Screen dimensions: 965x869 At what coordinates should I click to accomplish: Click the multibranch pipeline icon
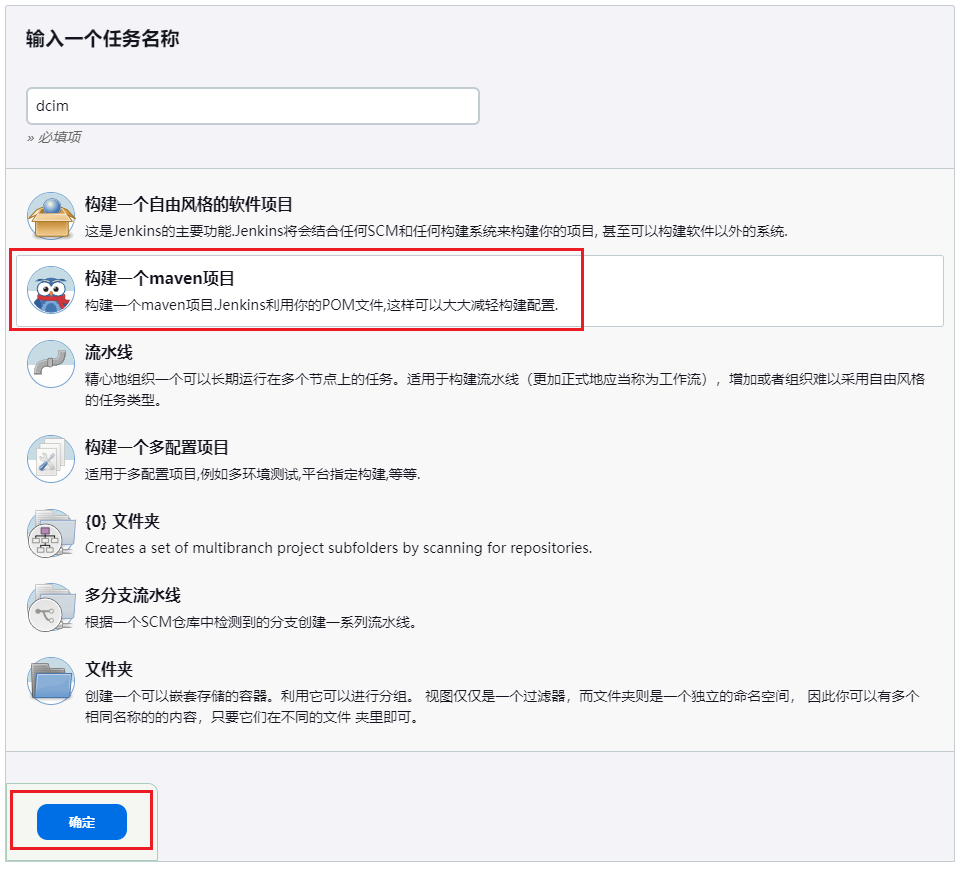[x=51, y=607]
